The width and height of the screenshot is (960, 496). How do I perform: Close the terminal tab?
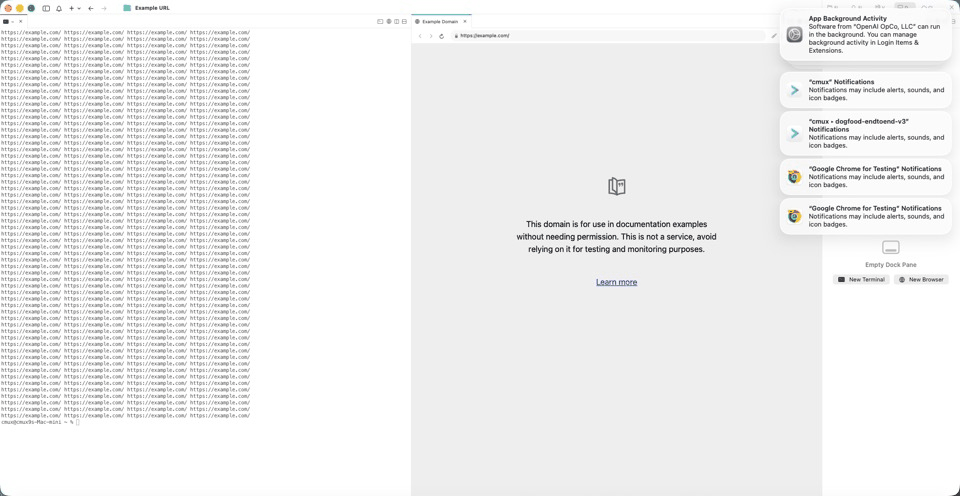point(20,21)
